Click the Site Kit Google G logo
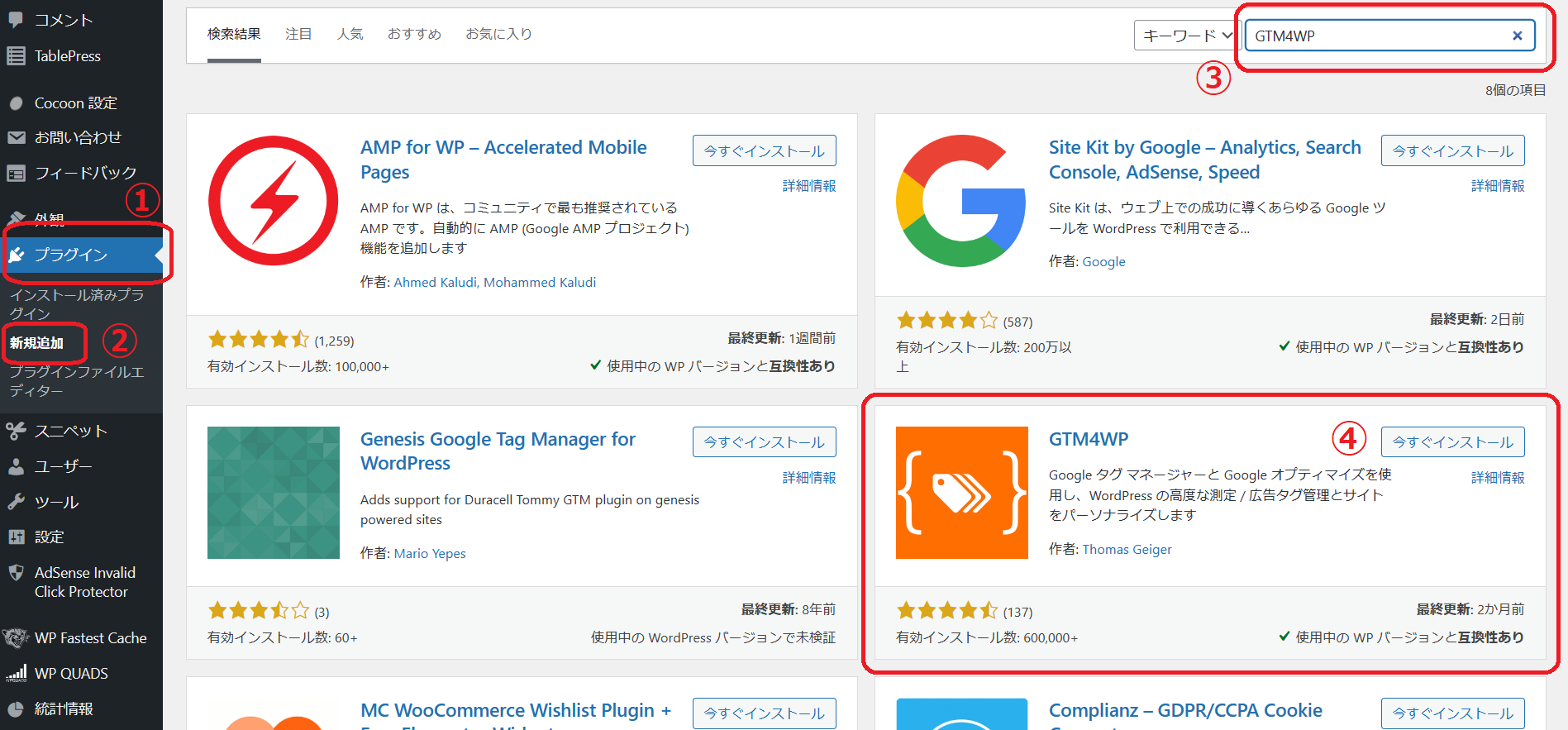The height and width of the screenshot is (730, 1568). point(962,201)
